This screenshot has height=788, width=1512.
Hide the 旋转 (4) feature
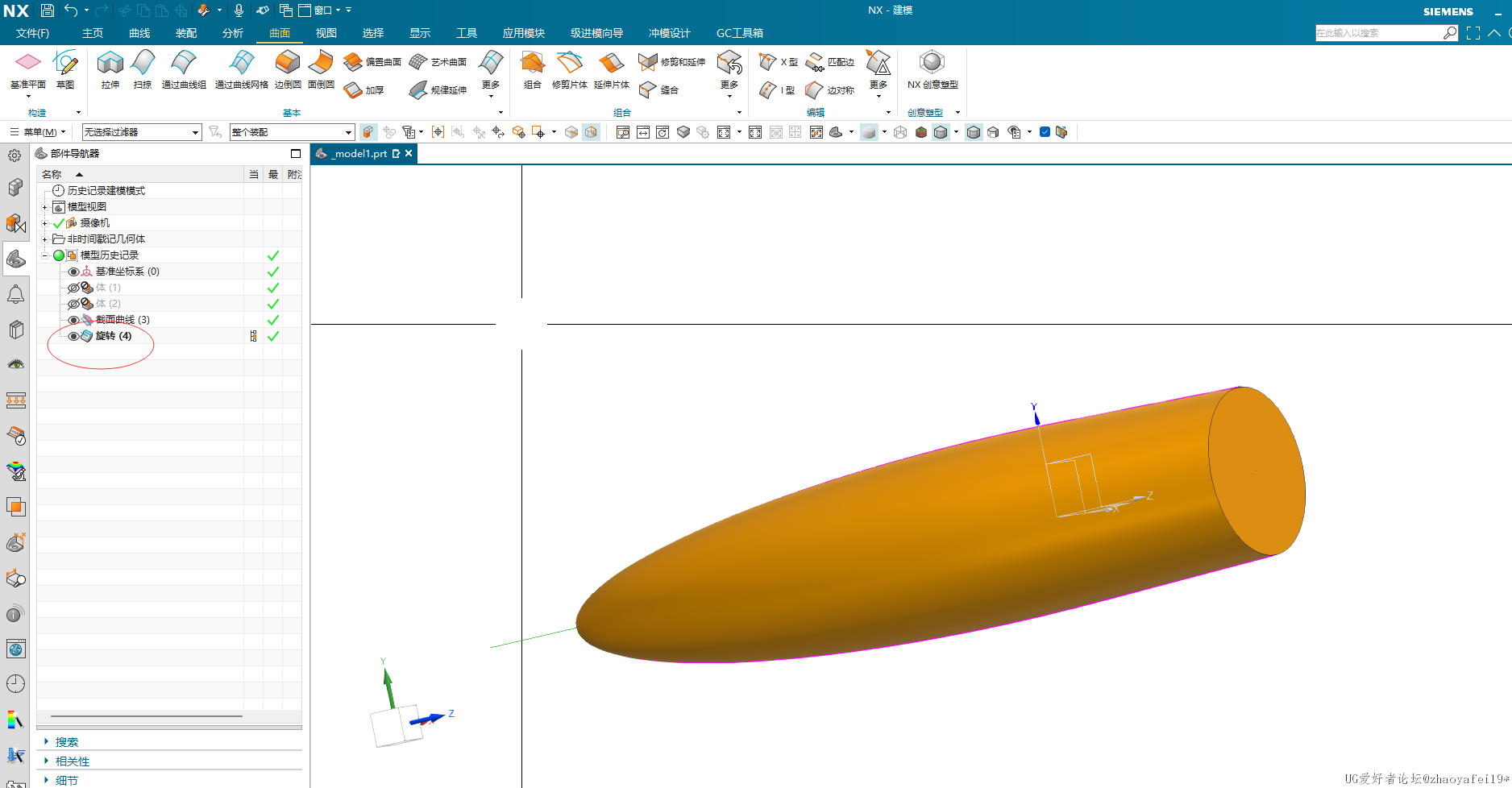(73, 336)
